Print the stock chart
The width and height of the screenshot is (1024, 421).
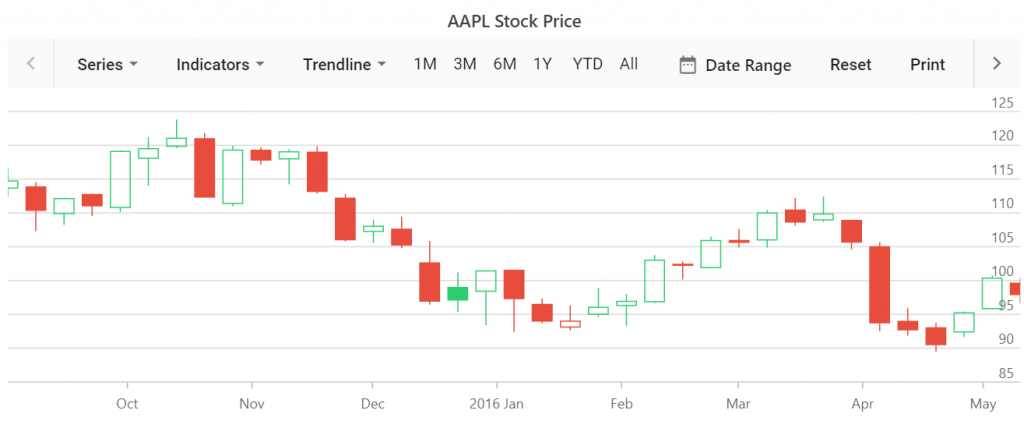[x=927, y=64]
